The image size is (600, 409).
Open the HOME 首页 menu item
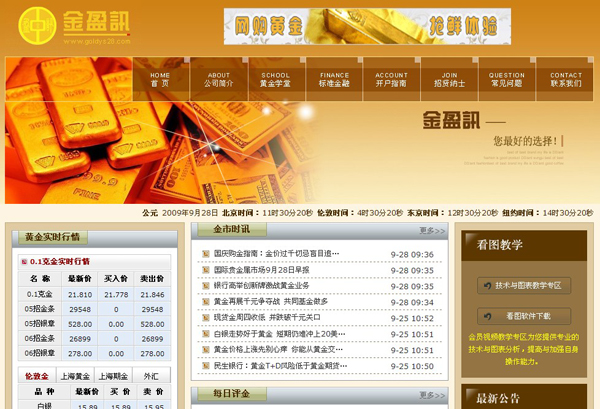[160, 79]
